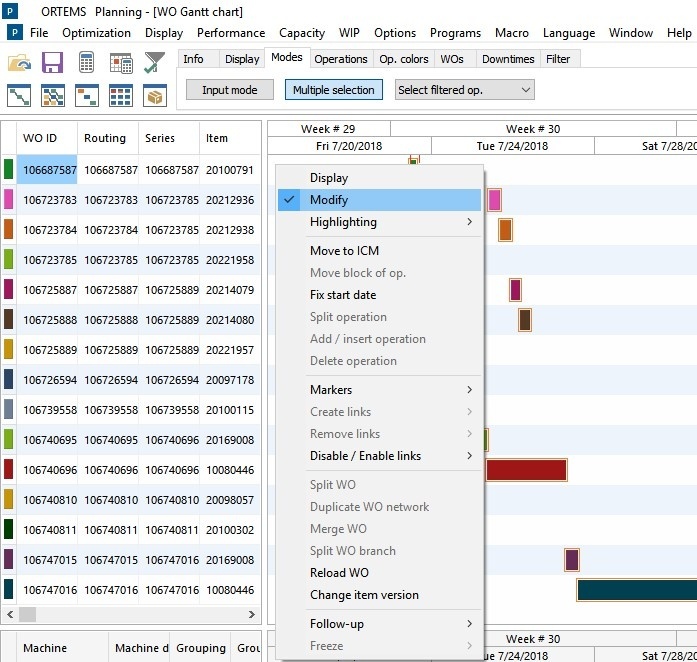Click WO ID cell 106687587
697x662 pixels.
coord(47,170)
